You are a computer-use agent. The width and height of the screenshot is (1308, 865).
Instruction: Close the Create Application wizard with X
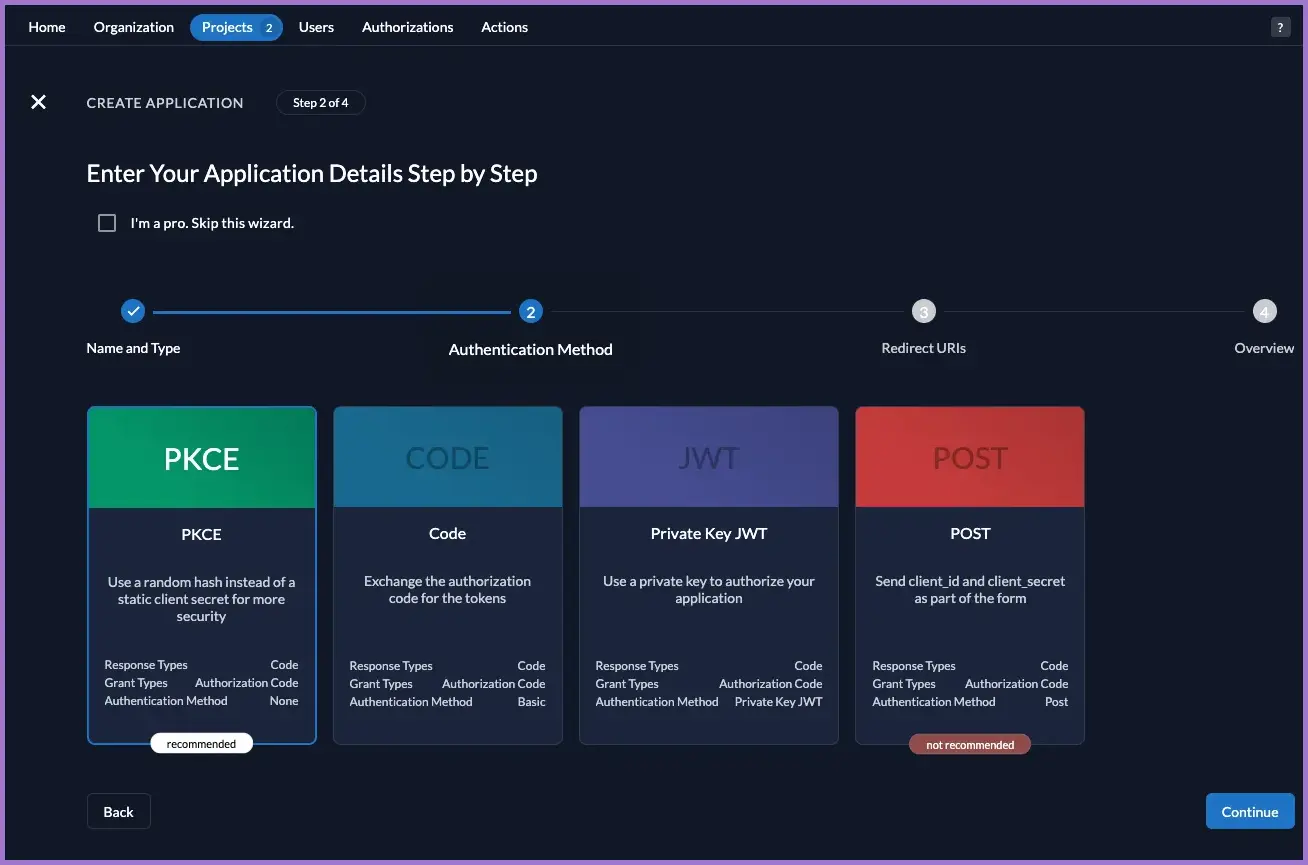coord(38,102)
